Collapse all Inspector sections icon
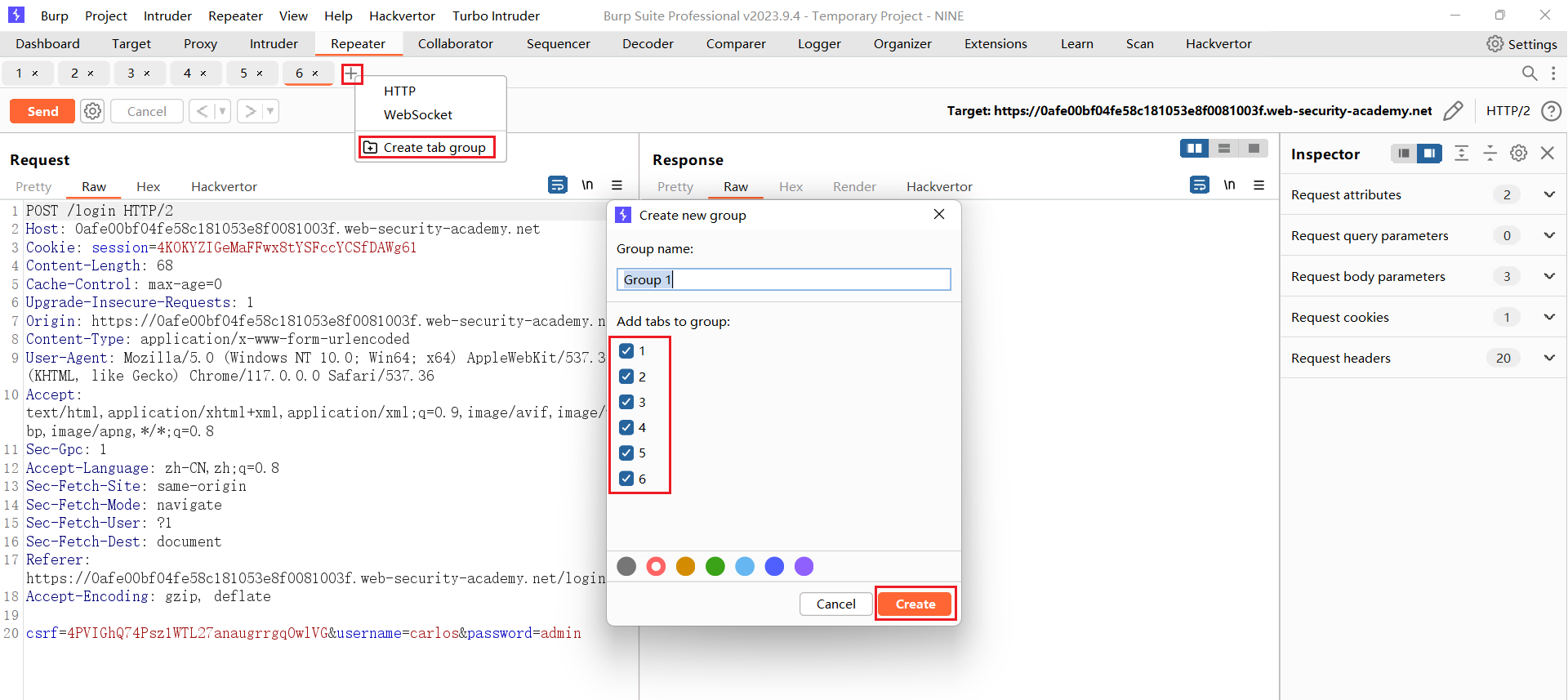The width and height of the screenshot is (1568, 700). click(x=1490, y=154)
